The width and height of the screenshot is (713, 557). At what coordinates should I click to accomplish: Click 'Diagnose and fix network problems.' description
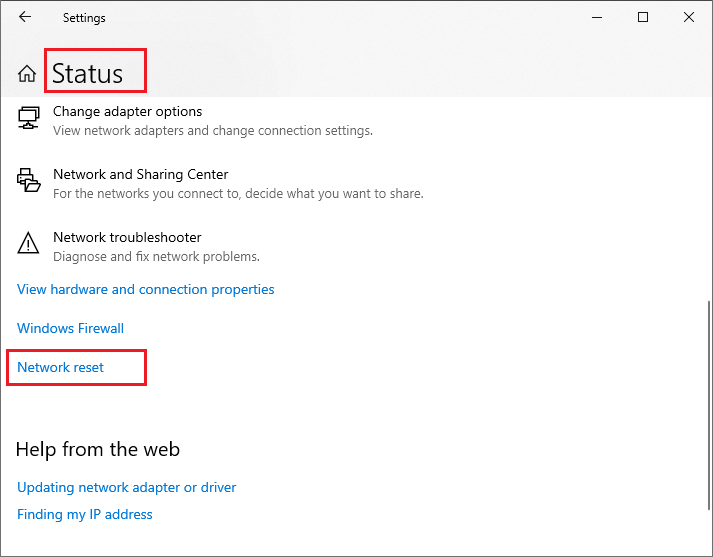(x=156, y=257)
